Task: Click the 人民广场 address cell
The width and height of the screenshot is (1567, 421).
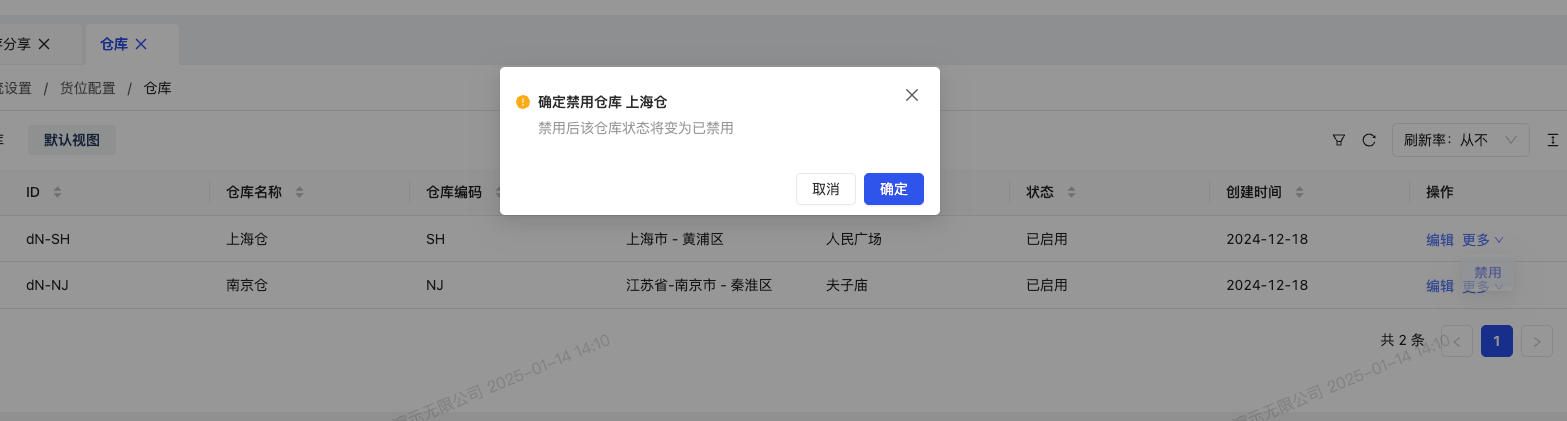Action: coord(854,240)
